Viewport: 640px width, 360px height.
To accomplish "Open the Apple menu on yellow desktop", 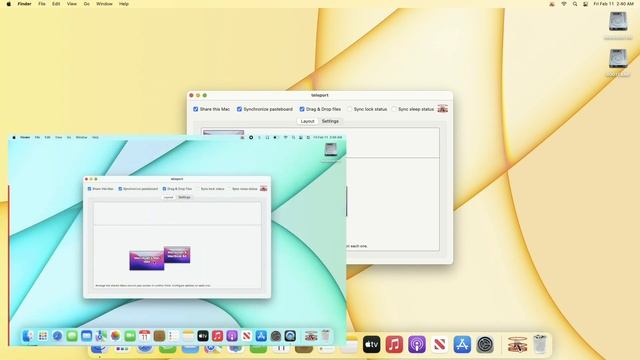I will [x=9, y=4].
